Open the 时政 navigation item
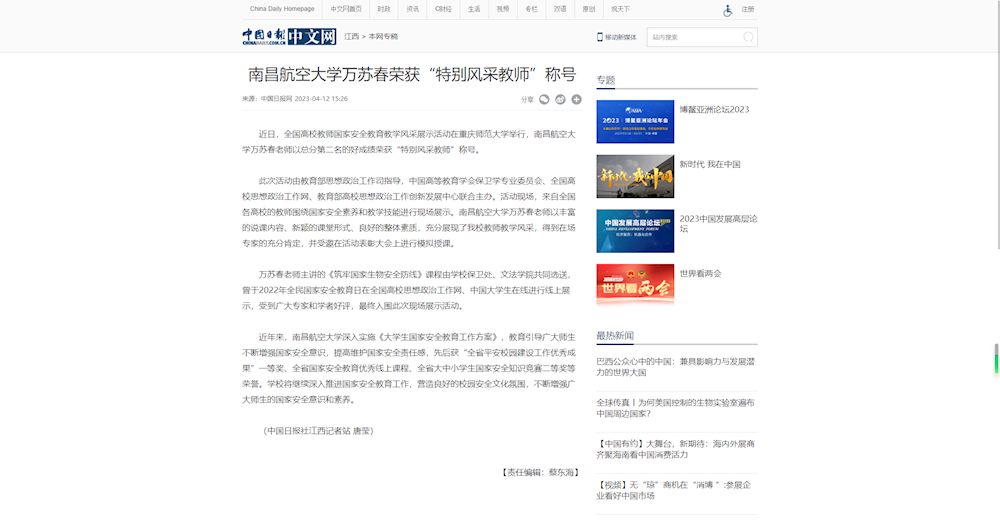The width and height of the screenshot is (1000, 520). click(384, 9)
